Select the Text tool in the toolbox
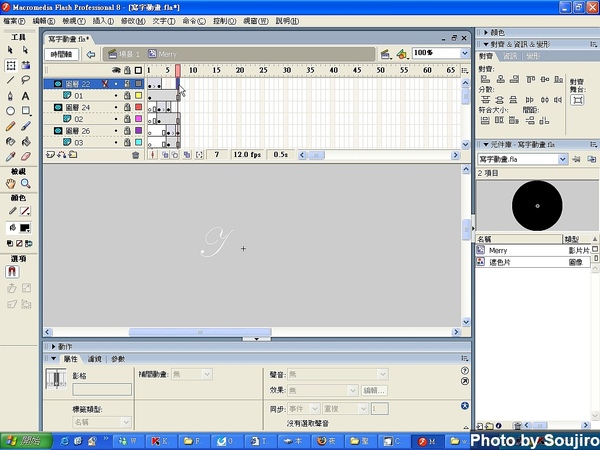 point(25,95)
